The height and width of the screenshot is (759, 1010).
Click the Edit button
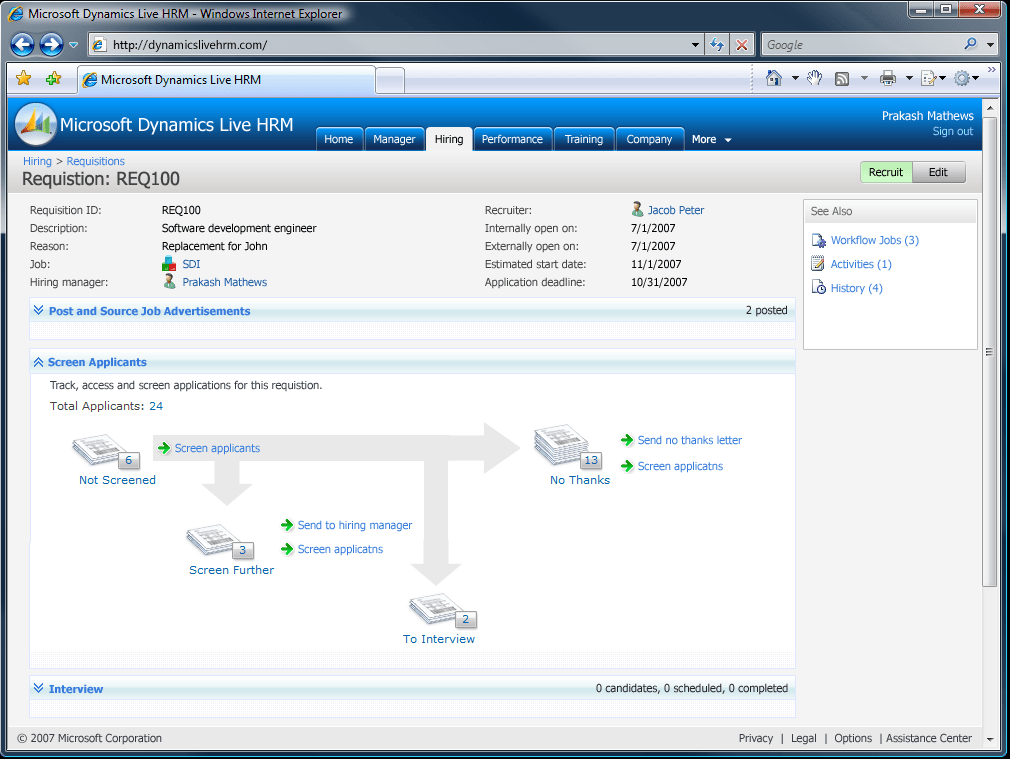tap(938, 172)
